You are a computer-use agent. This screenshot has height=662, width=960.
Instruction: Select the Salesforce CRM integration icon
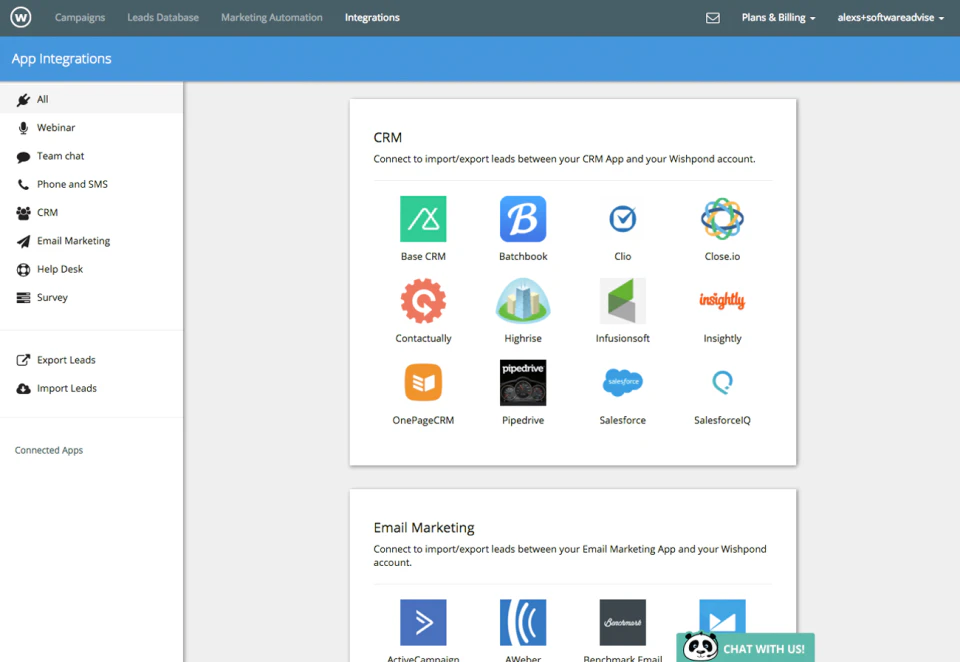click(x=622, y=383)
